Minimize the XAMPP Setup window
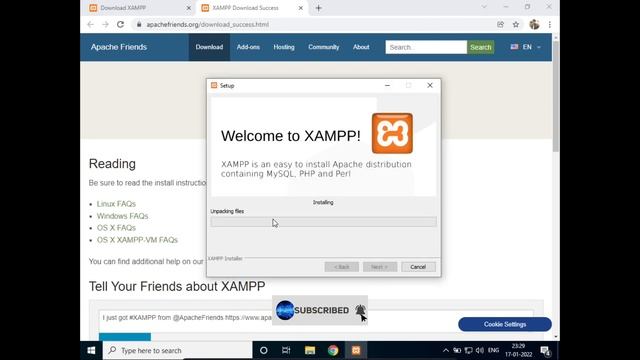 coord(387,85)
